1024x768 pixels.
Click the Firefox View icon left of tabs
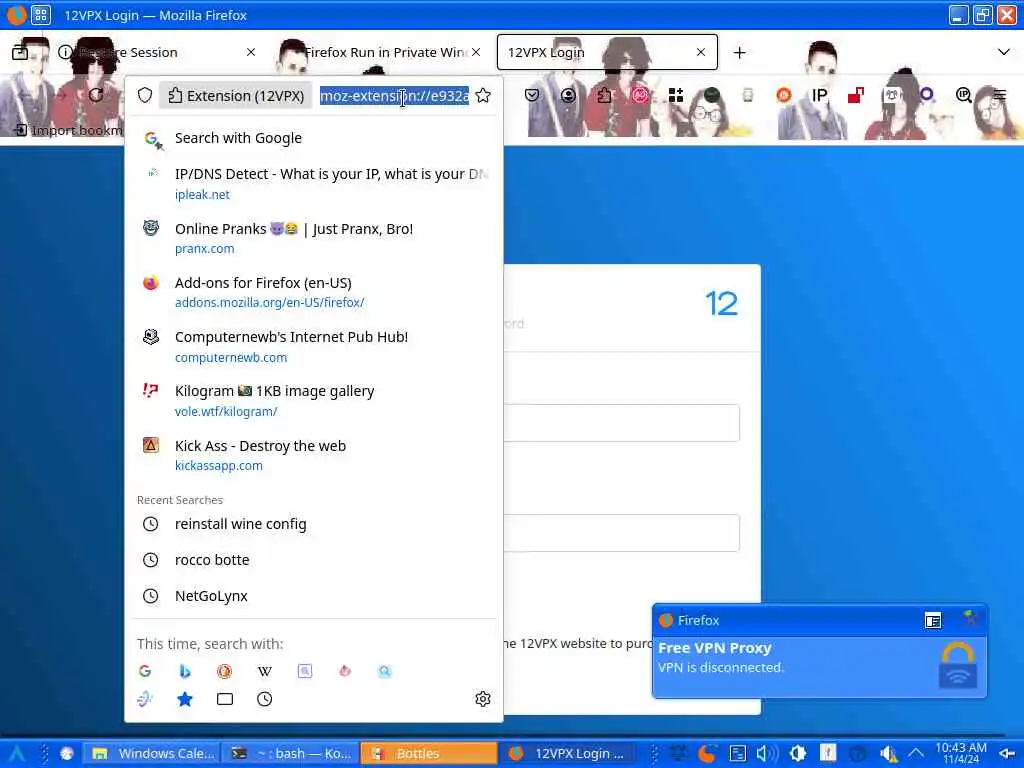coord(20,52)
